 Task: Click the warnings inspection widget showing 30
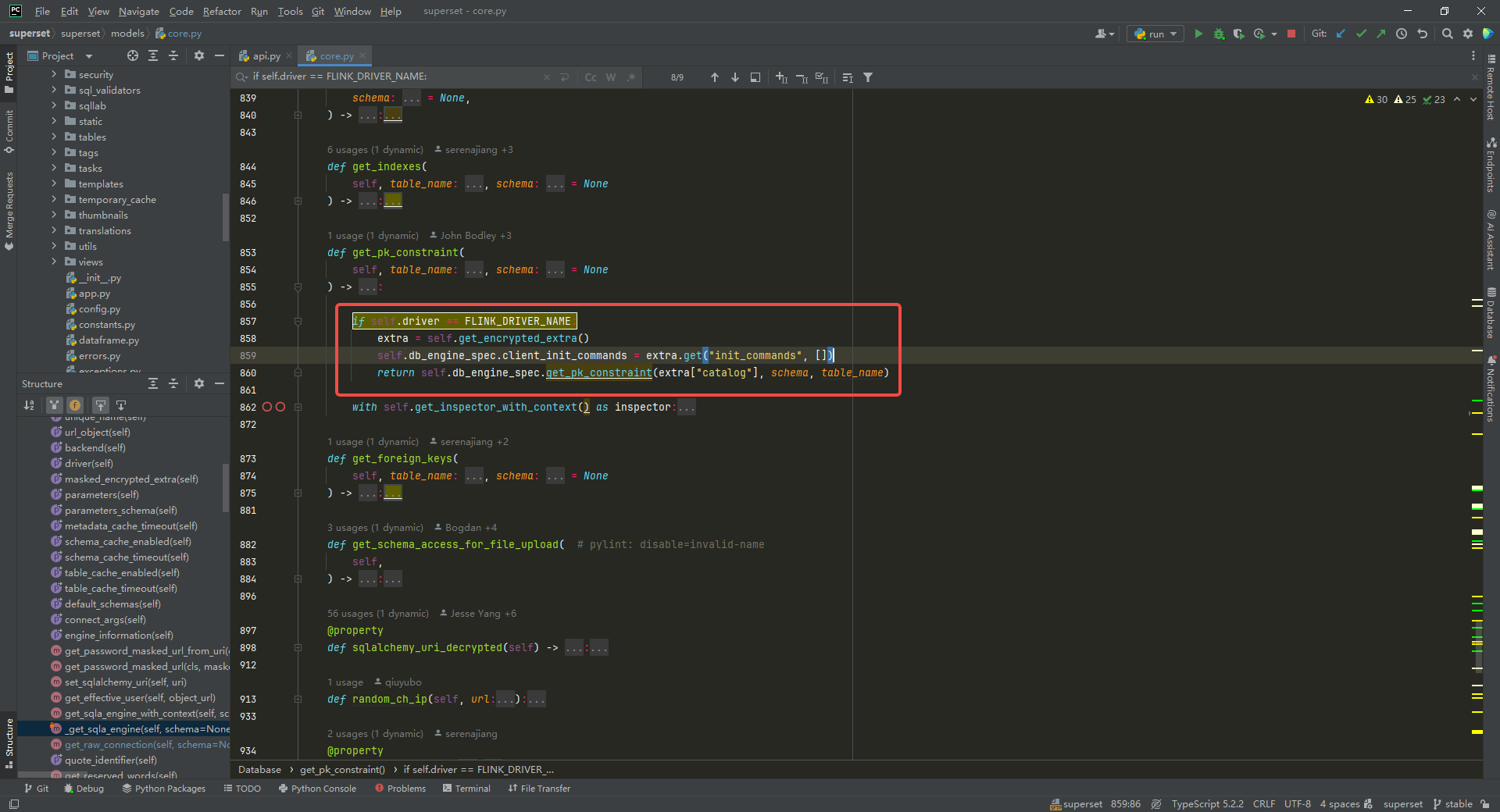pyautogui.click(x=1377, y=99)
